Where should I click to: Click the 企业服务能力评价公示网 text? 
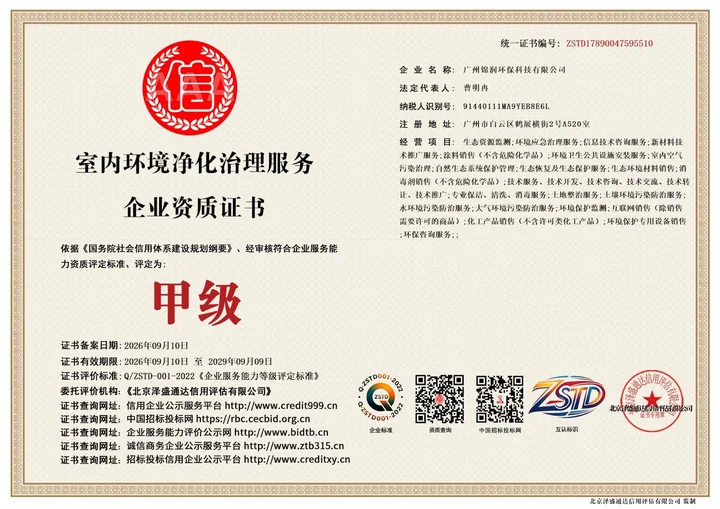pos(179,432)
